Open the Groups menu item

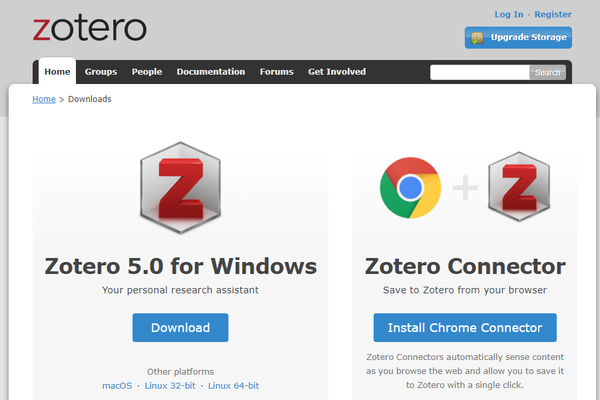point(101,72)
